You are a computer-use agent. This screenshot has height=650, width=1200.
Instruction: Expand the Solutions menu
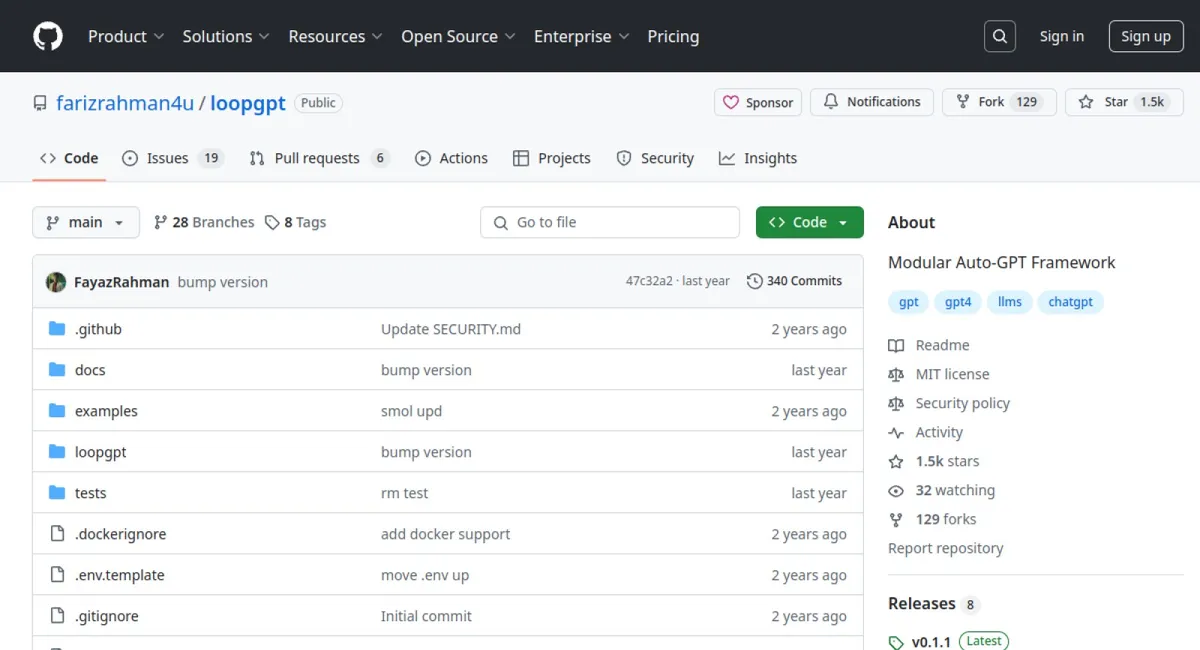pos(226,36)
